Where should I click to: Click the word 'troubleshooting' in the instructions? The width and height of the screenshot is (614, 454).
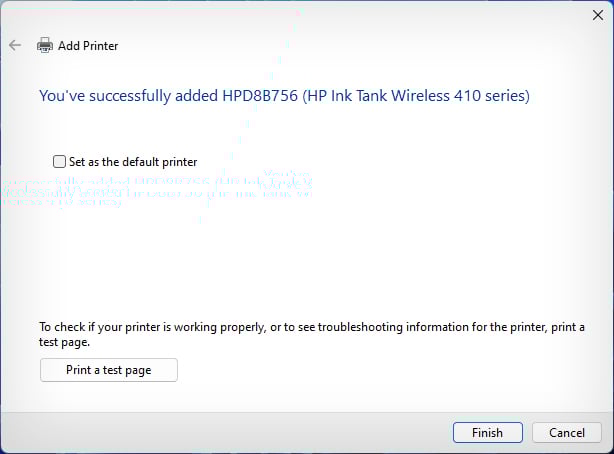coord(360,327)
